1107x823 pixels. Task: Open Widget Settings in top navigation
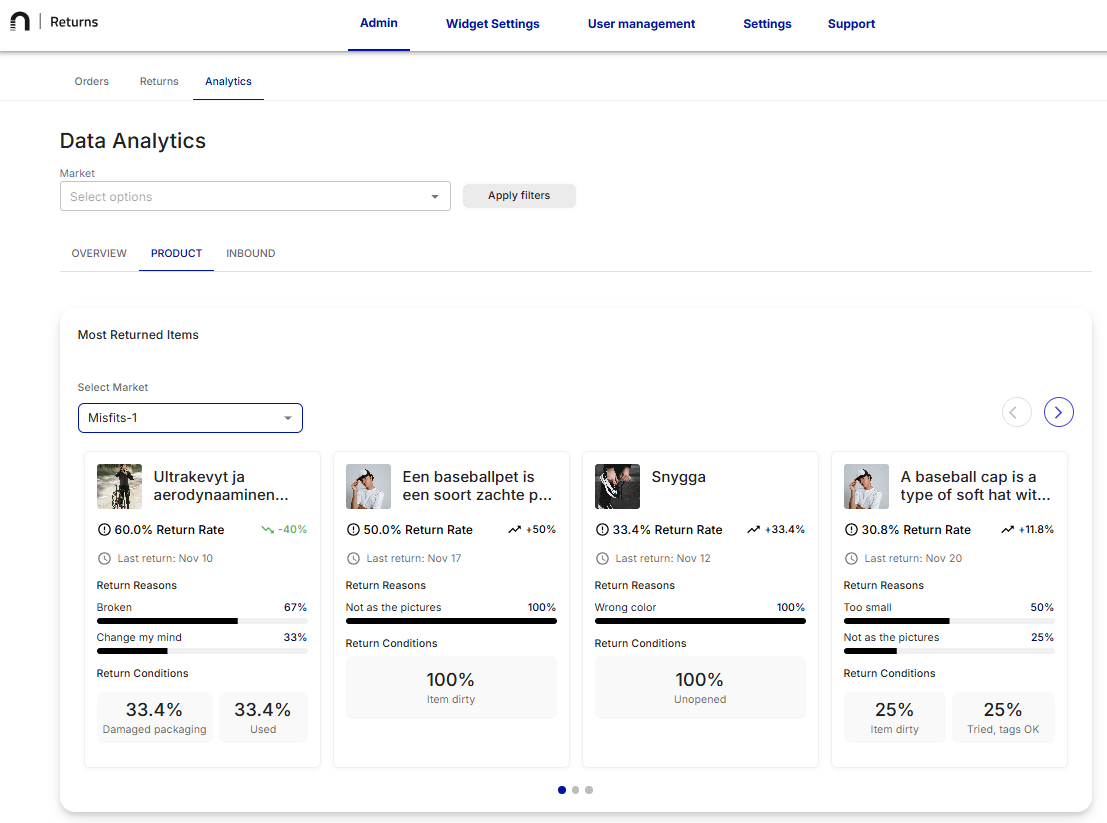click(x=492, y=24)
